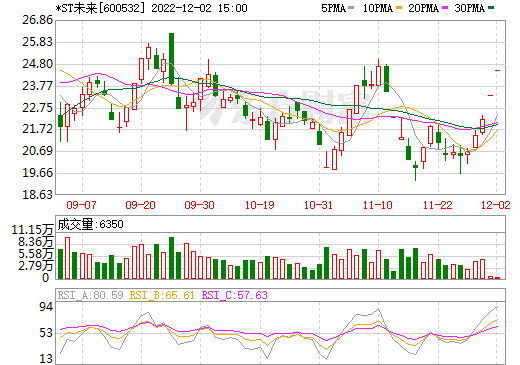This screenshot has height=365, width=520.
Task: Click the tallest green candlestick near 25.83
Action: [x=171, y=59]
